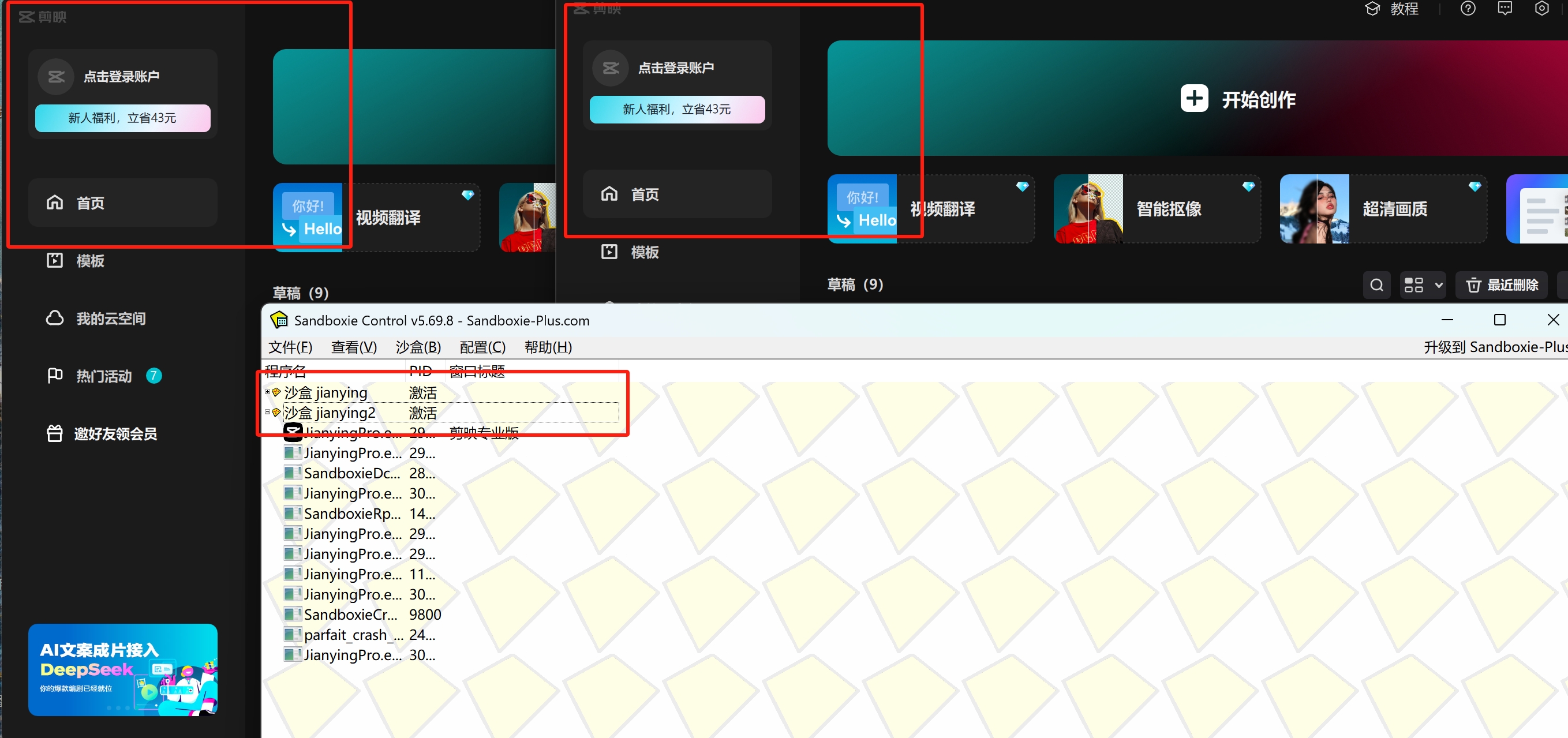Expand the 沙盒 jianying tree node
Image resolution: width=1568 pixels, height=738 pixels.
tap(267, 392)
